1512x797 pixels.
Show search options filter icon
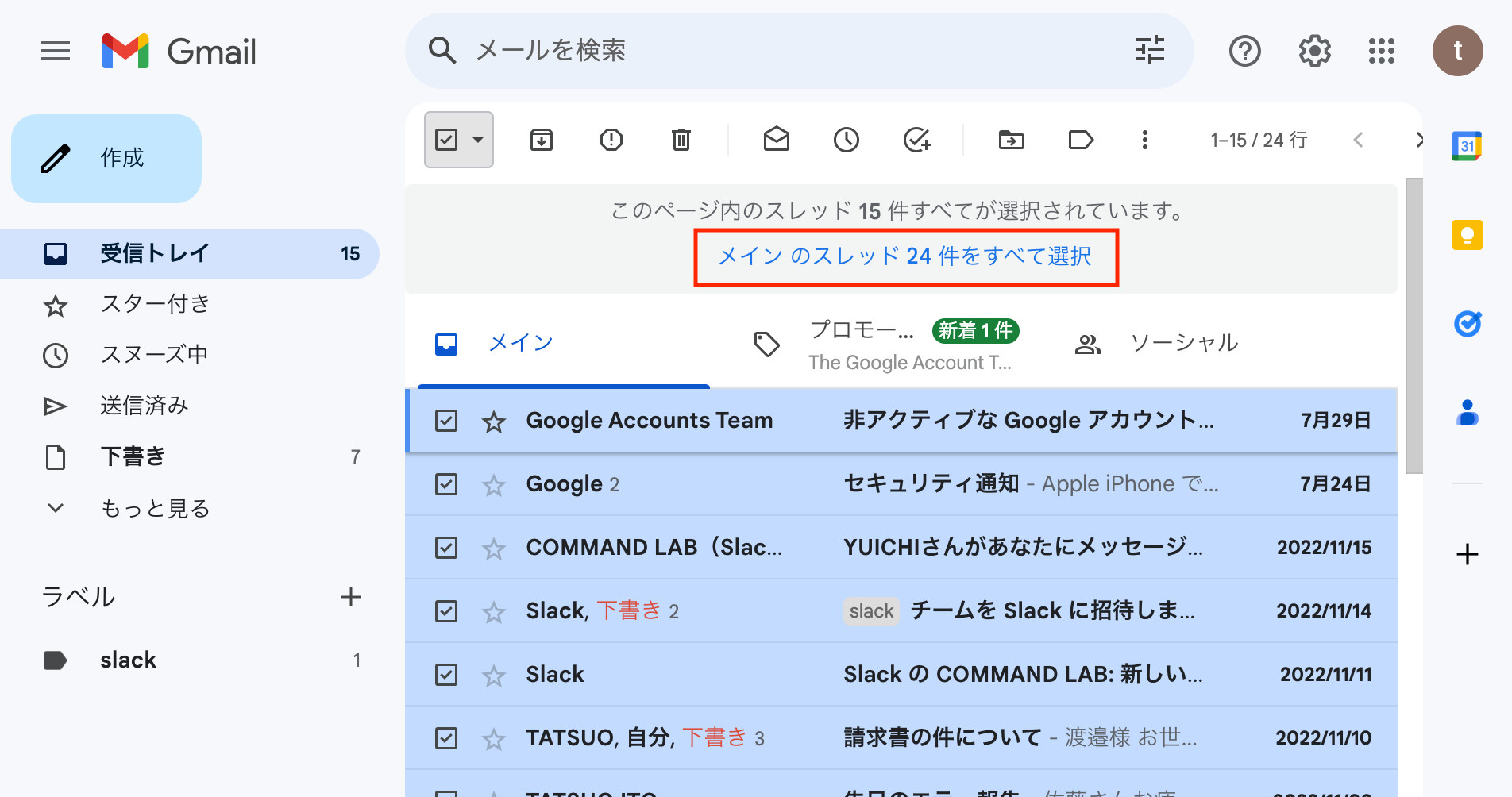point(1149,50)
